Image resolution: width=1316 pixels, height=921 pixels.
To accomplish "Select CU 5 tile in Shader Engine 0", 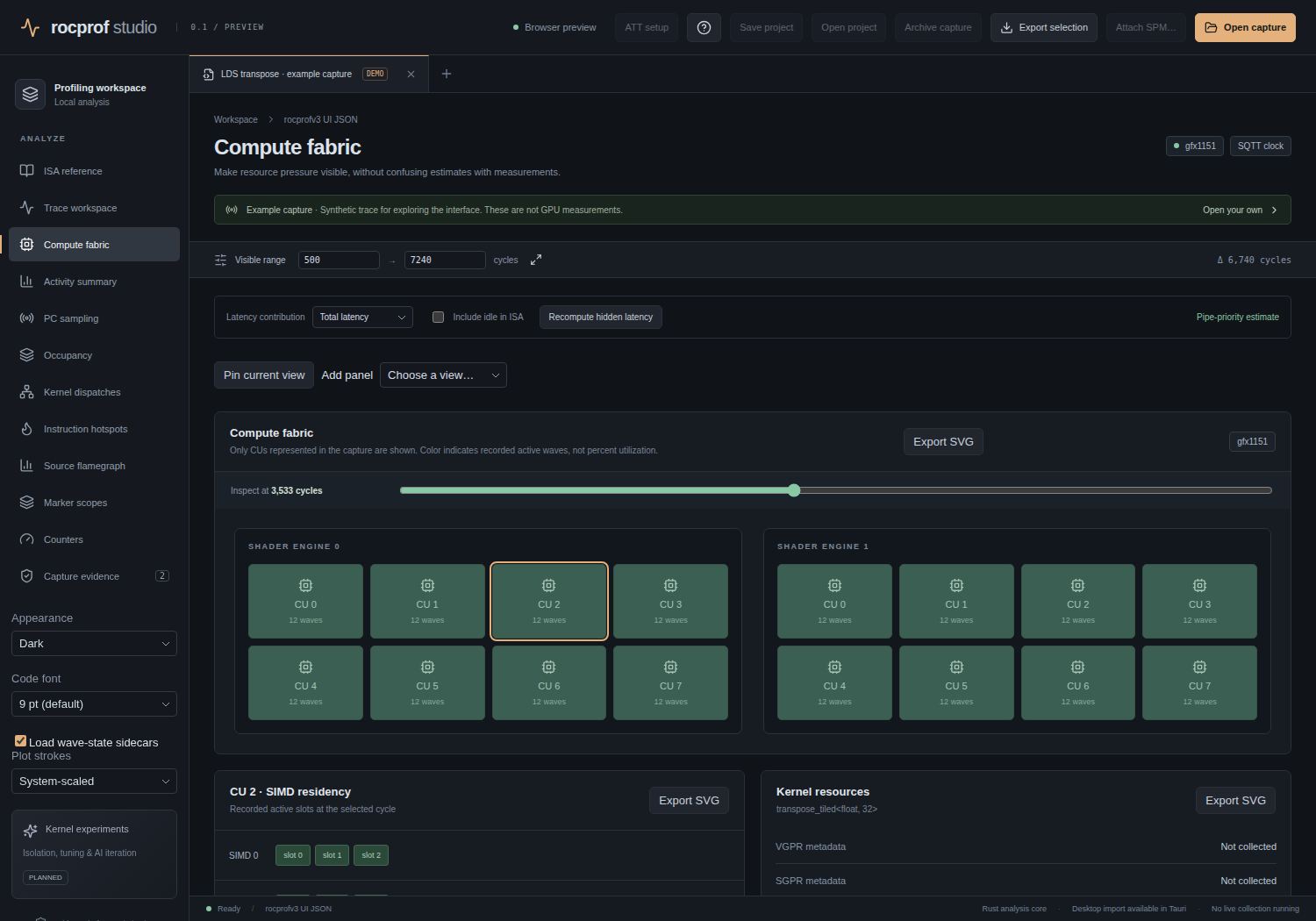I will tap(427, 682).
